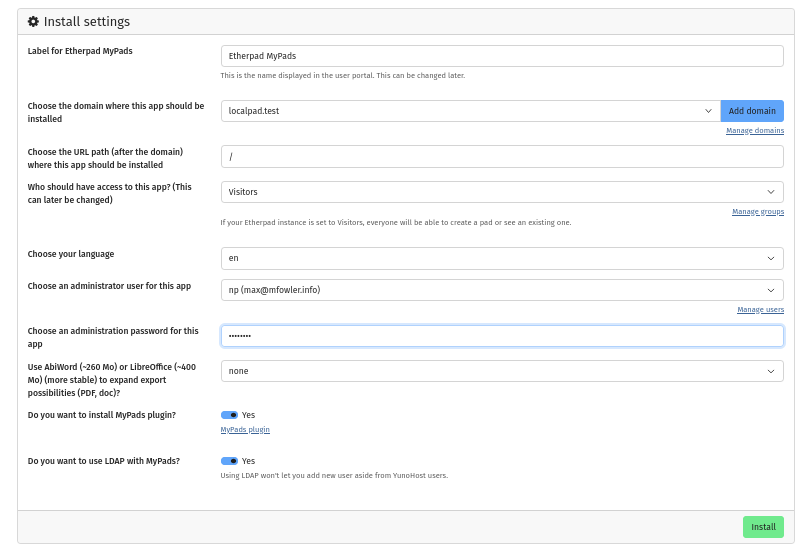The image size is (806, 553).
Task: Click the URL path input field
Action: point(502,157)
